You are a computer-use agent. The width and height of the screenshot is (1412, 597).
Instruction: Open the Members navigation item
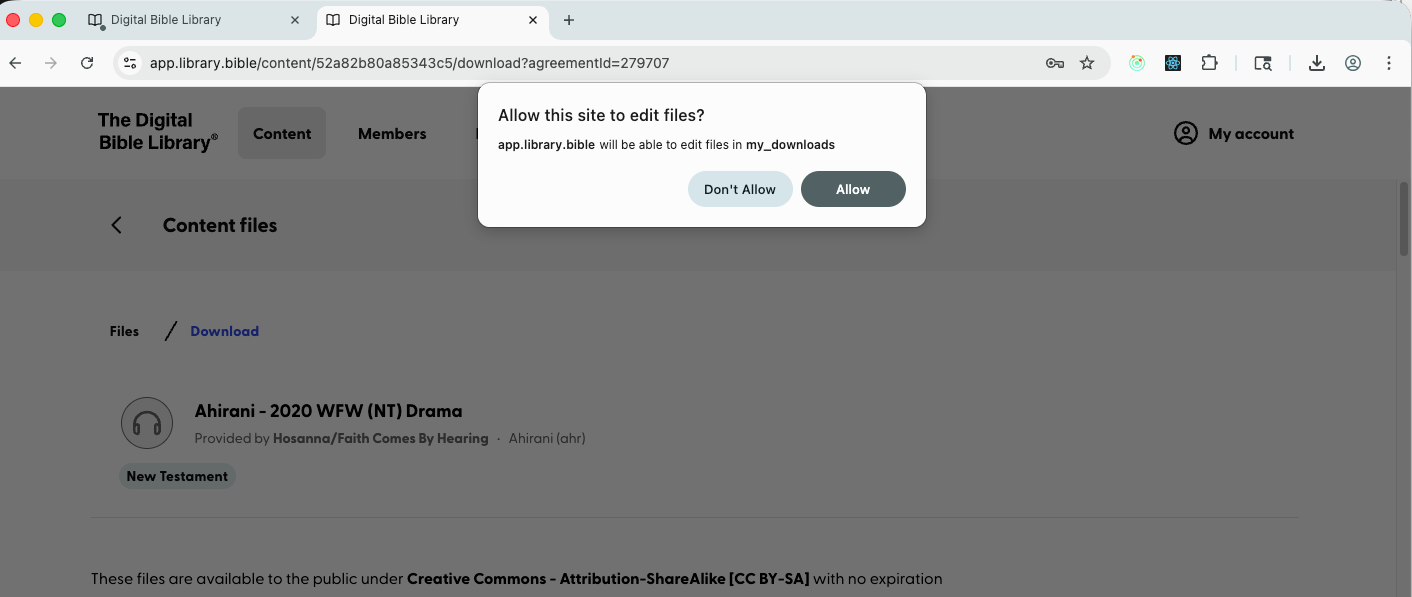pos(392,133)
